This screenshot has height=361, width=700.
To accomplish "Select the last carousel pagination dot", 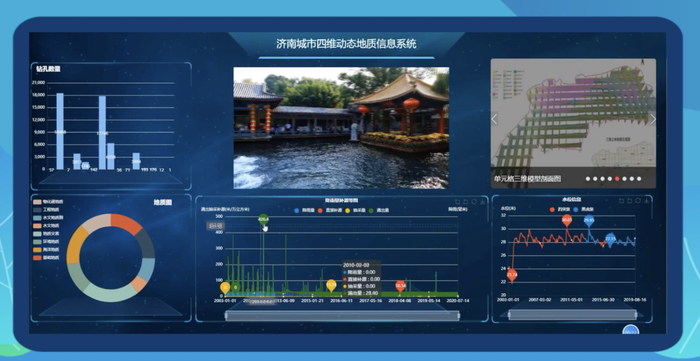I will (x=639, y=179).
